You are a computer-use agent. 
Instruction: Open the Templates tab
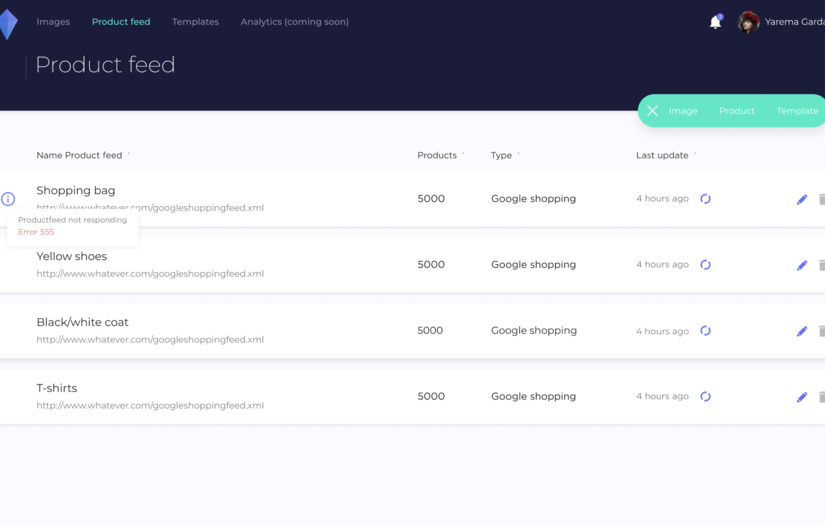[195, 22]
